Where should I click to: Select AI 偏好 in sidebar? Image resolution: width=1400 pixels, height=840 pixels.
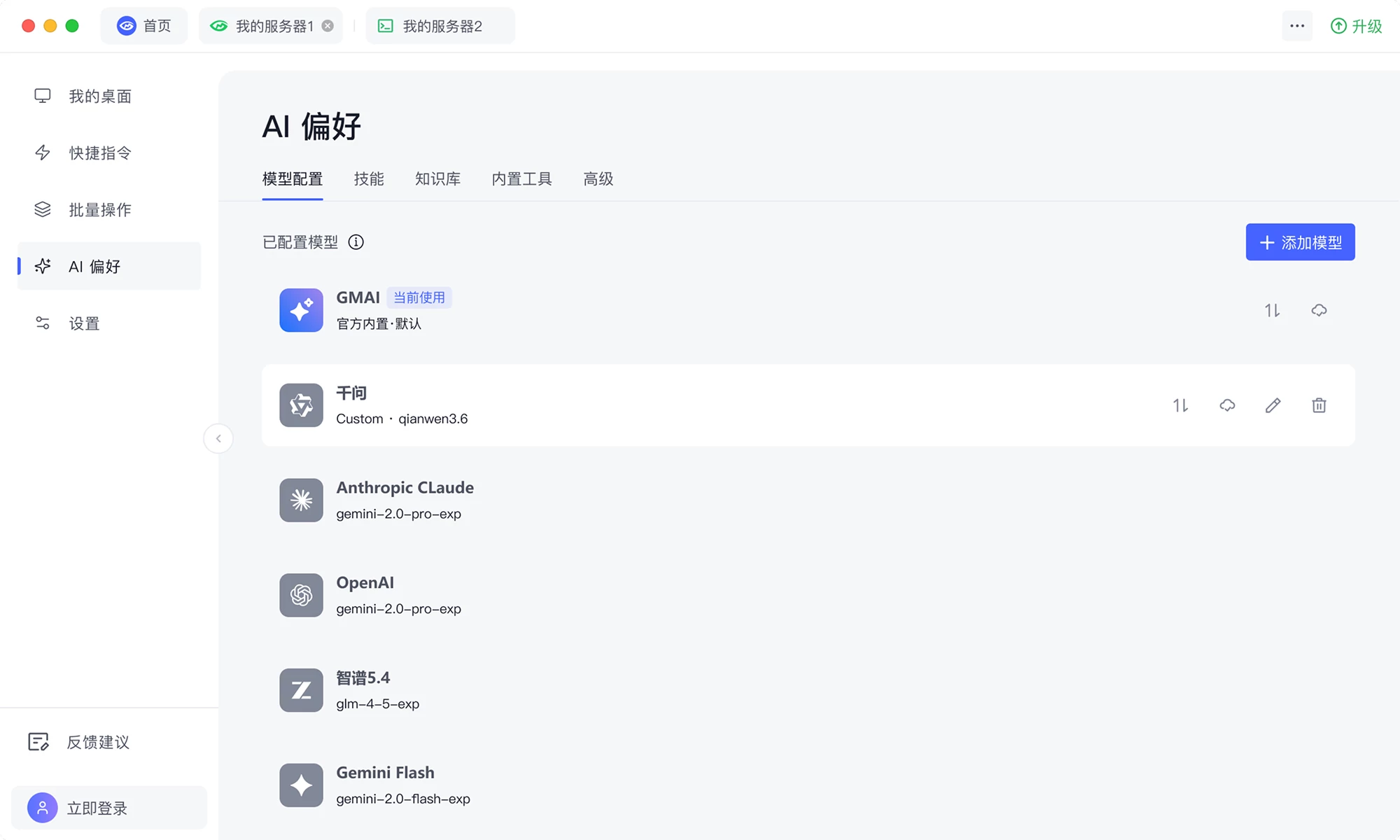coord(109,266)
